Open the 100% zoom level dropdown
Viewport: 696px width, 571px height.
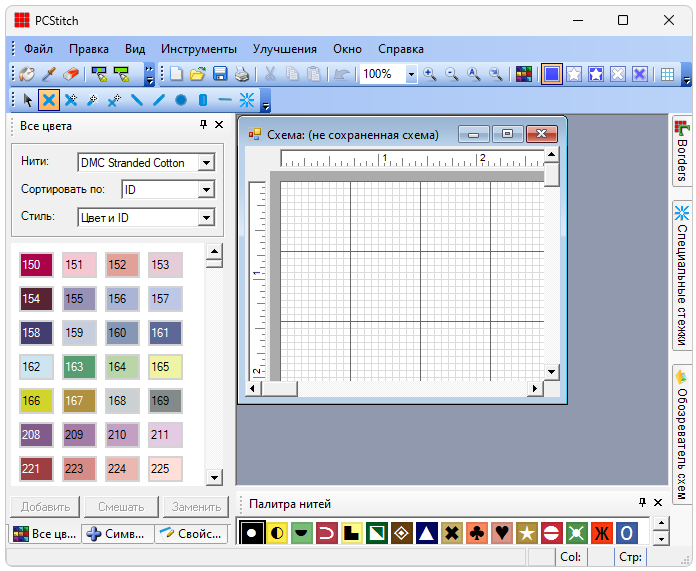(x=411, y=74)
